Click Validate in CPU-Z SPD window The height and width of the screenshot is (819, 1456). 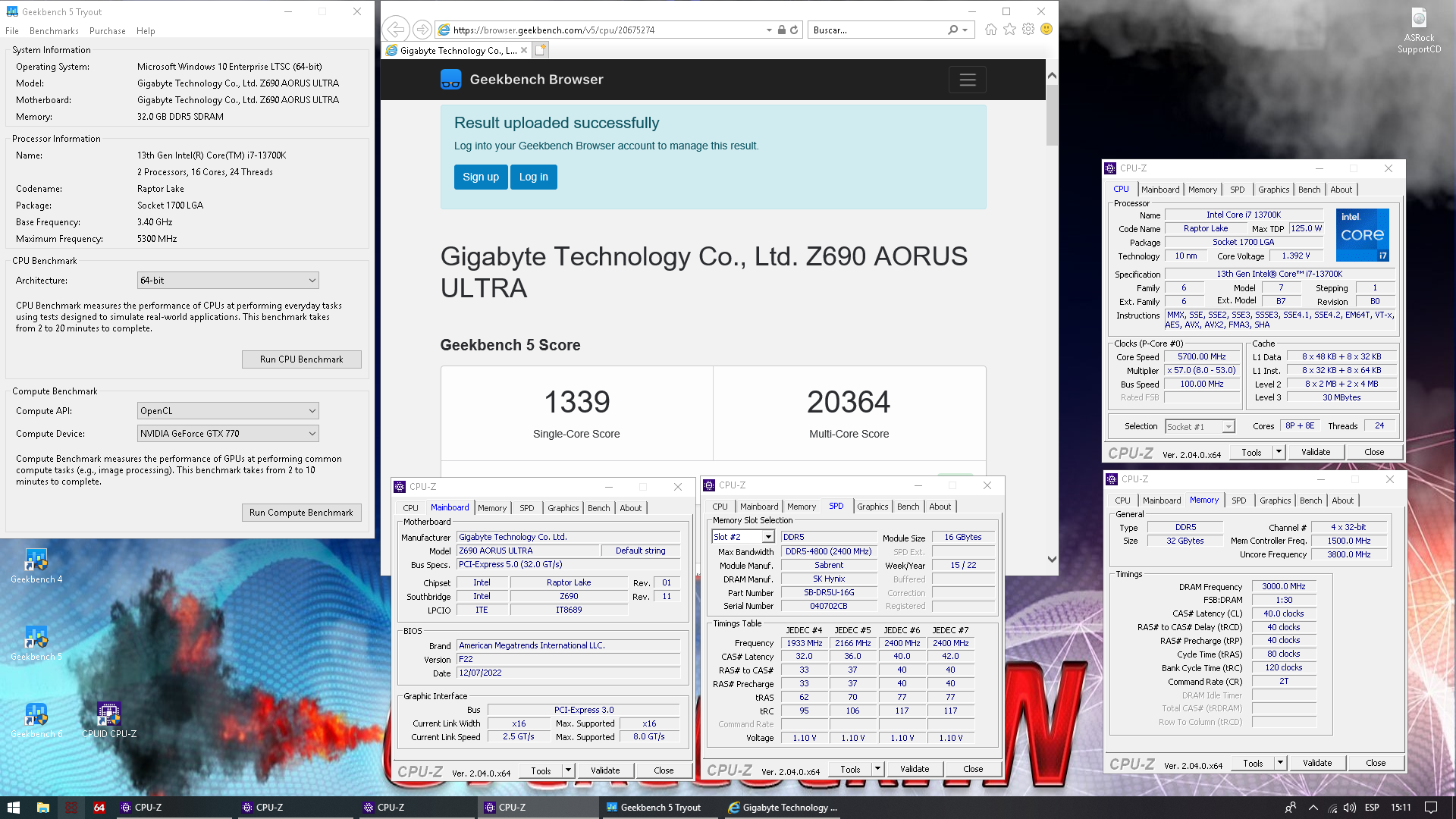click(915, 769)
